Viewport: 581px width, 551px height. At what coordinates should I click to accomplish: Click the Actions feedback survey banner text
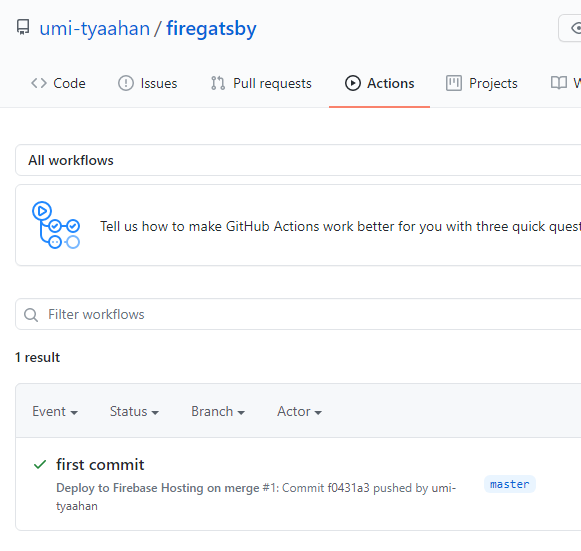click(340, 226)
